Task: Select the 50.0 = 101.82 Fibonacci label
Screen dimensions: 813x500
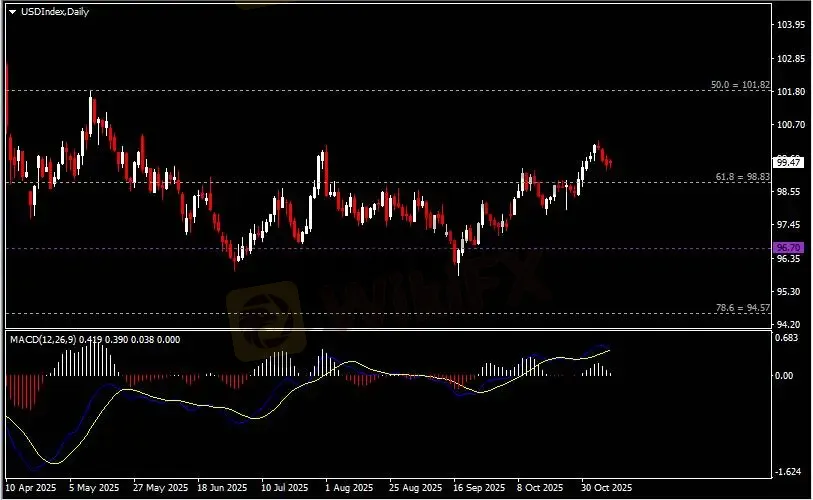Action: [740, 84]
